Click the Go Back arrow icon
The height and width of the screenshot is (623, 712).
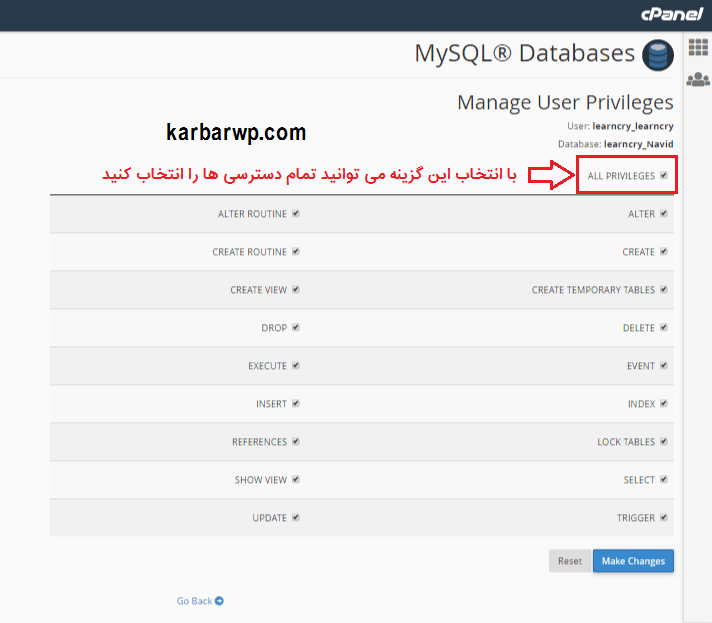[219, 601]
